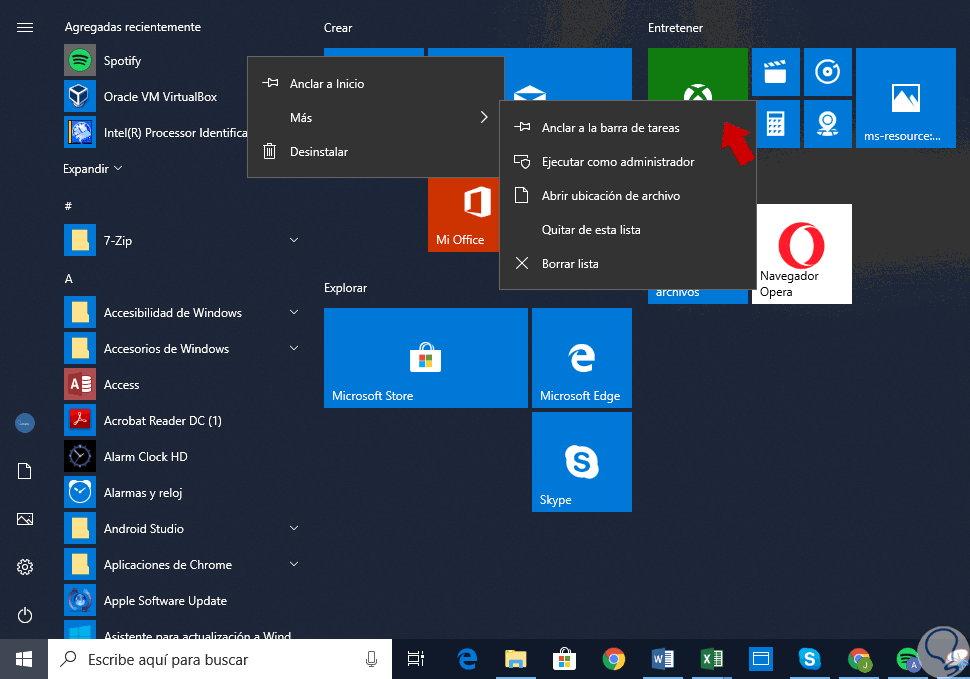
Task: Click the Microsoft Edge tile
Action: tap(581, 357)
